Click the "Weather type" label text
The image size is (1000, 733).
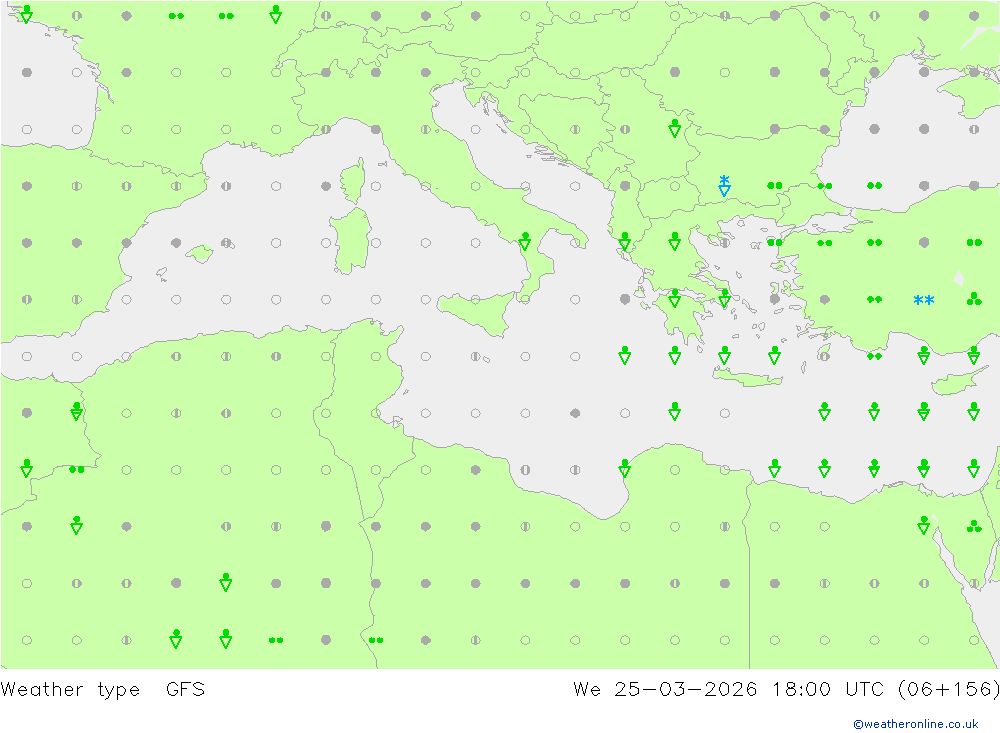70,690
